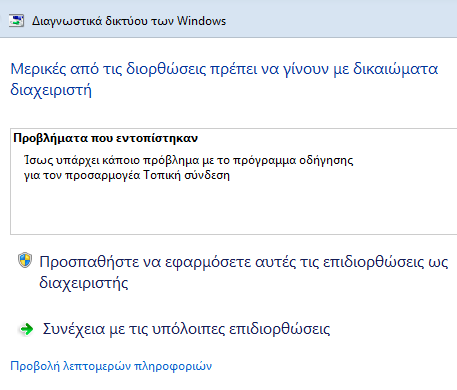Click the word 'πληροφοριών' in bottom link
The width and height of the screenshot is (457, 390).
coord(173,366)
